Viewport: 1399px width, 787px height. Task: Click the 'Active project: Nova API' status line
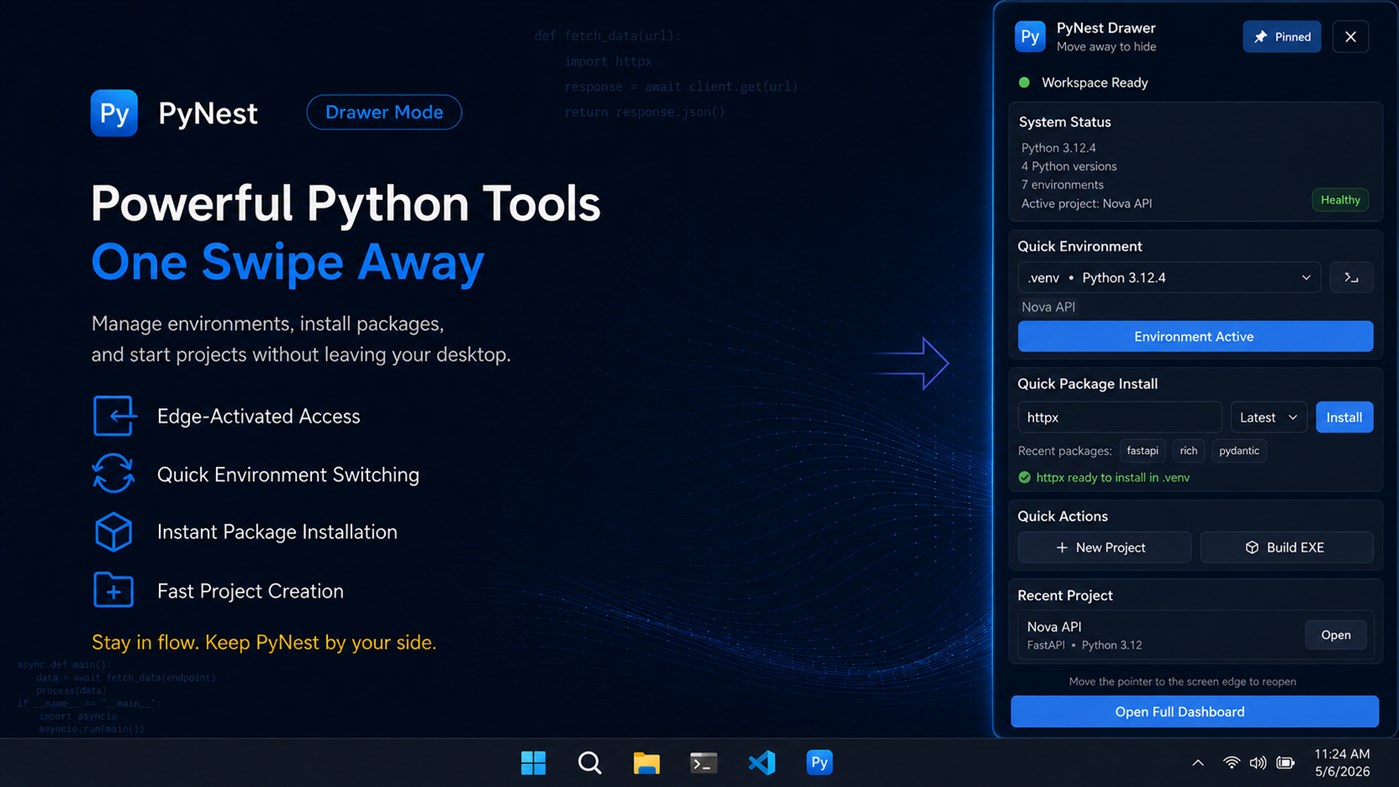click(1087, 204)
